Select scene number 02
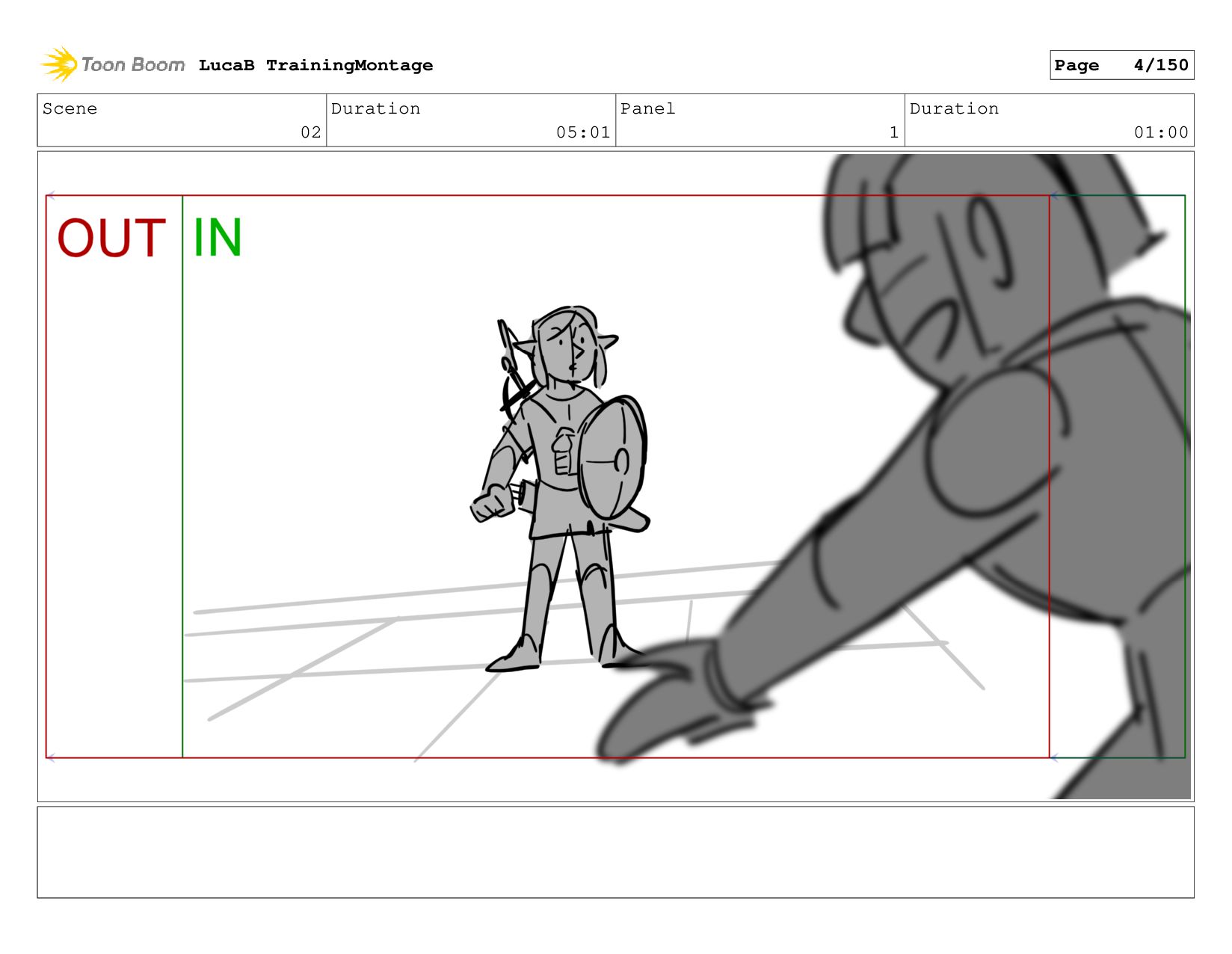 tap(310, 132)
